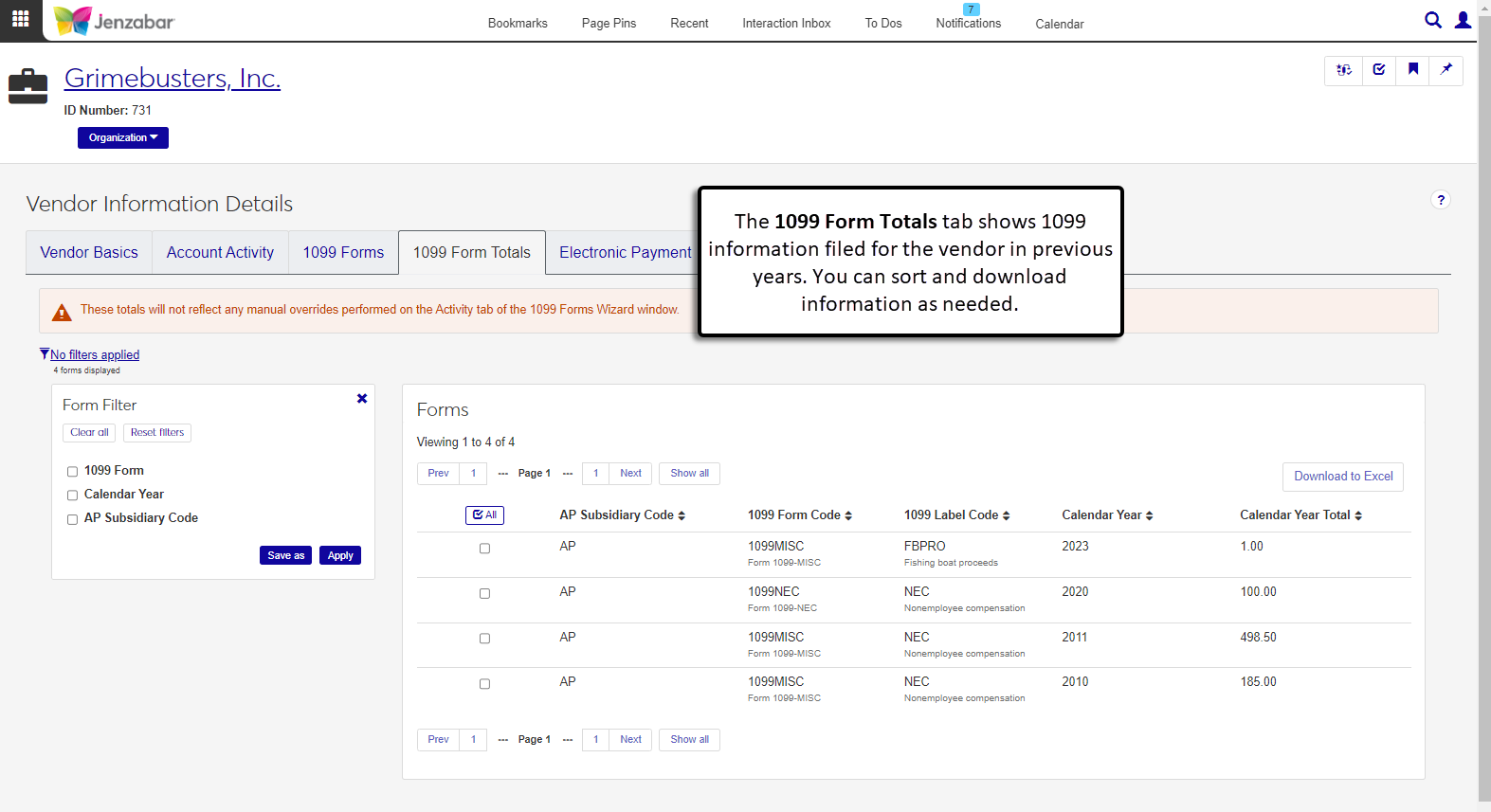
Task: Open help with the question mark icon
Action: tap(1440, 200)
